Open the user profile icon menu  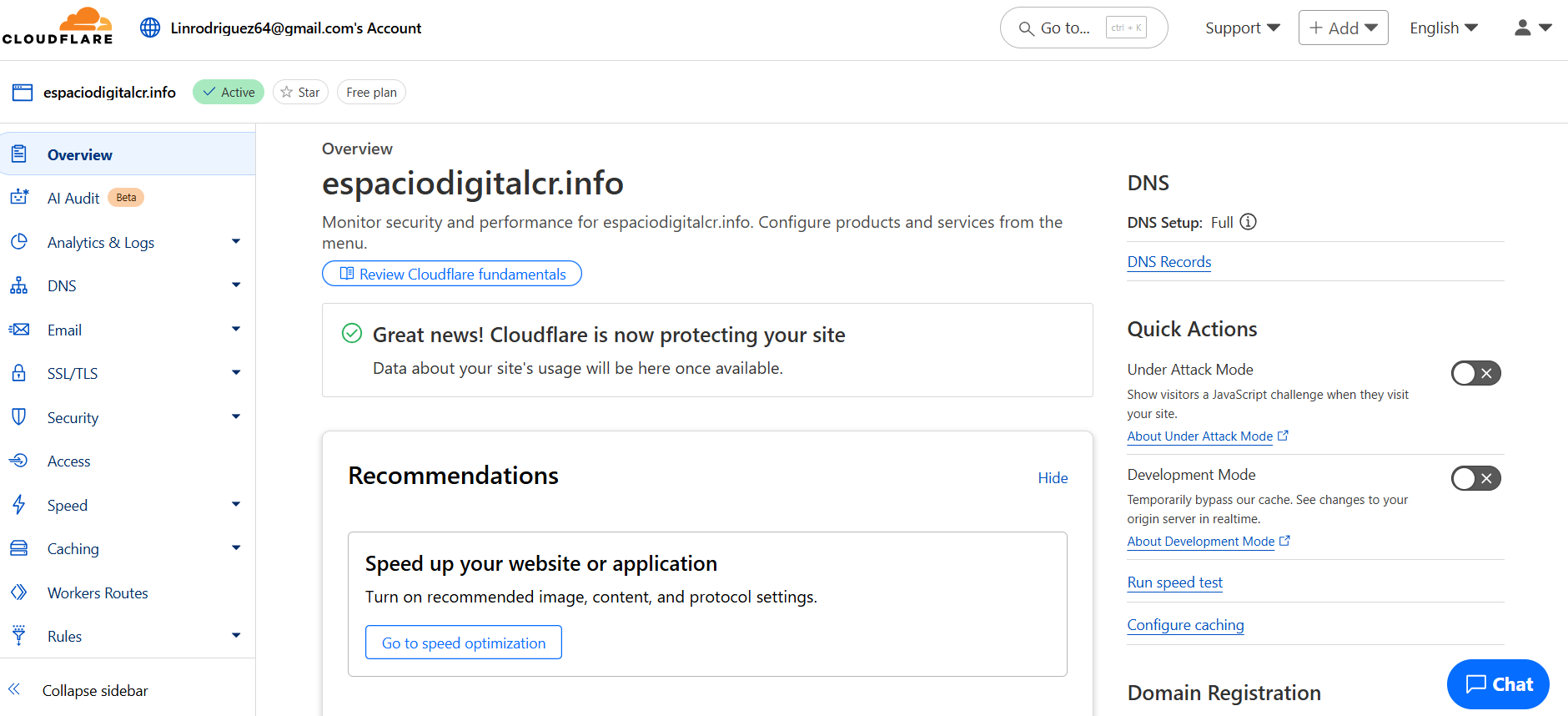pyautogui.click(x=1533, y=28)
